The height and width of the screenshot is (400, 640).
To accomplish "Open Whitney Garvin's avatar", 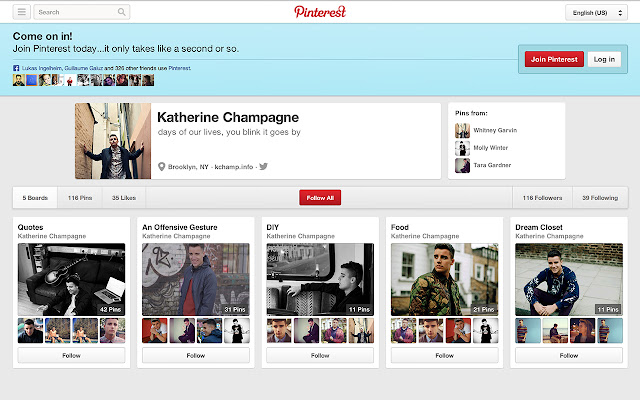I will click(462, 131).
